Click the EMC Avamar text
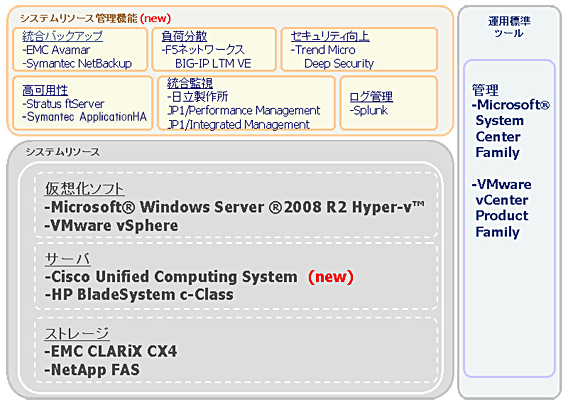Image resolution: width=568 pixels, height=405 pixels. [56, 50]
